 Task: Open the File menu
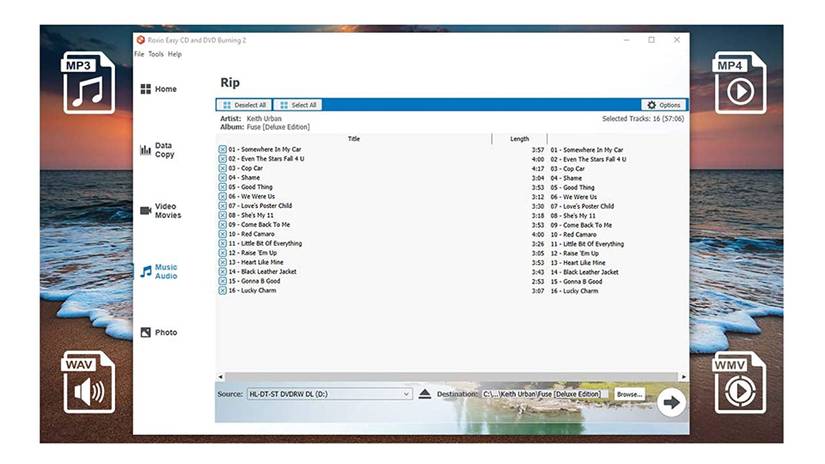point(139,54)
